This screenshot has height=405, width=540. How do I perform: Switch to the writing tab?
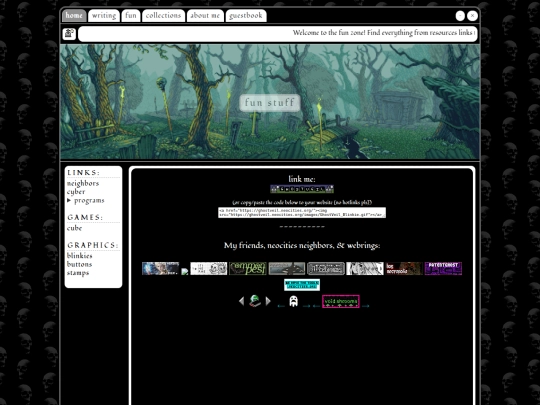[x=104, y=15]
